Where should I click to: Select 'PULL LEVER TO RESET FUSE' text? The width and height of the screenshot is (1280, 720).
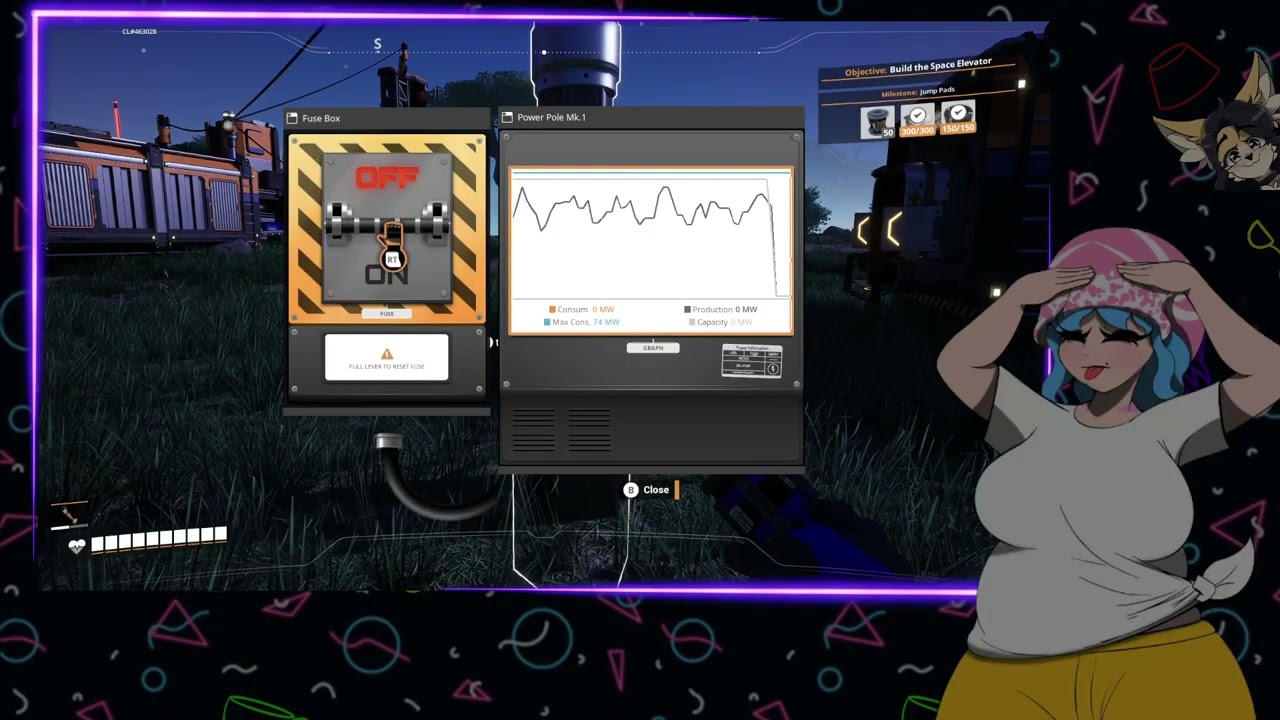tap(387, 367)
